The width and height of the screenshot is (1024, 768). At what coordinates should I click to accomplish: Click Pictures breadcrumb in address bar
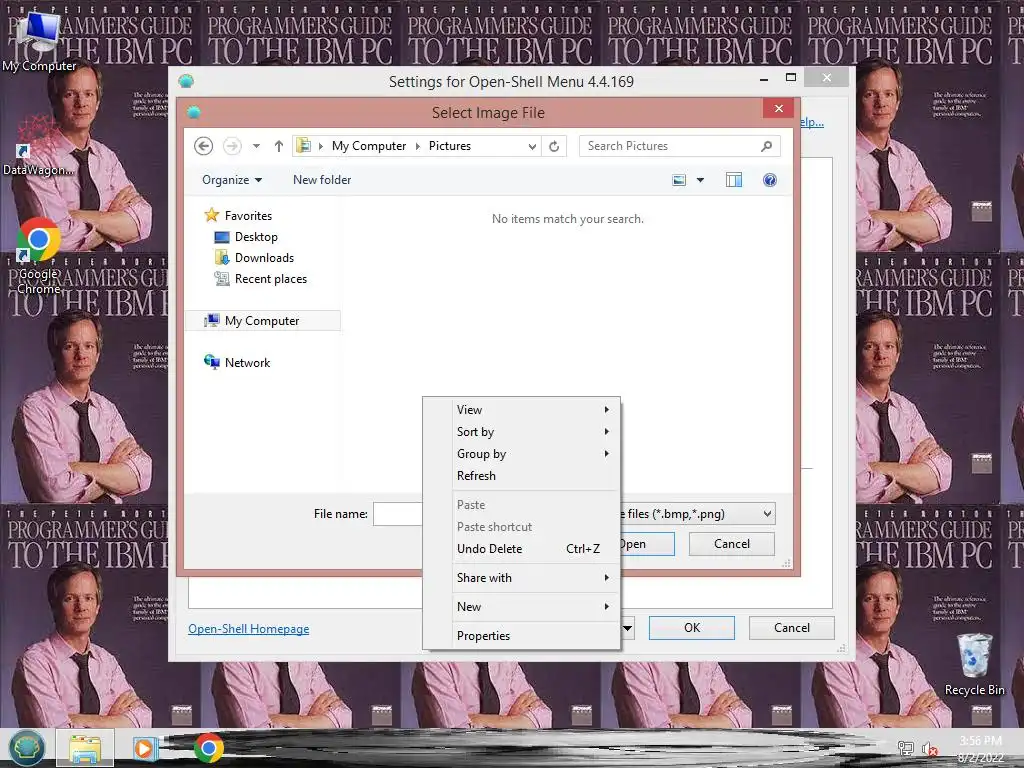pyautogui.click(x=449, y=146)
